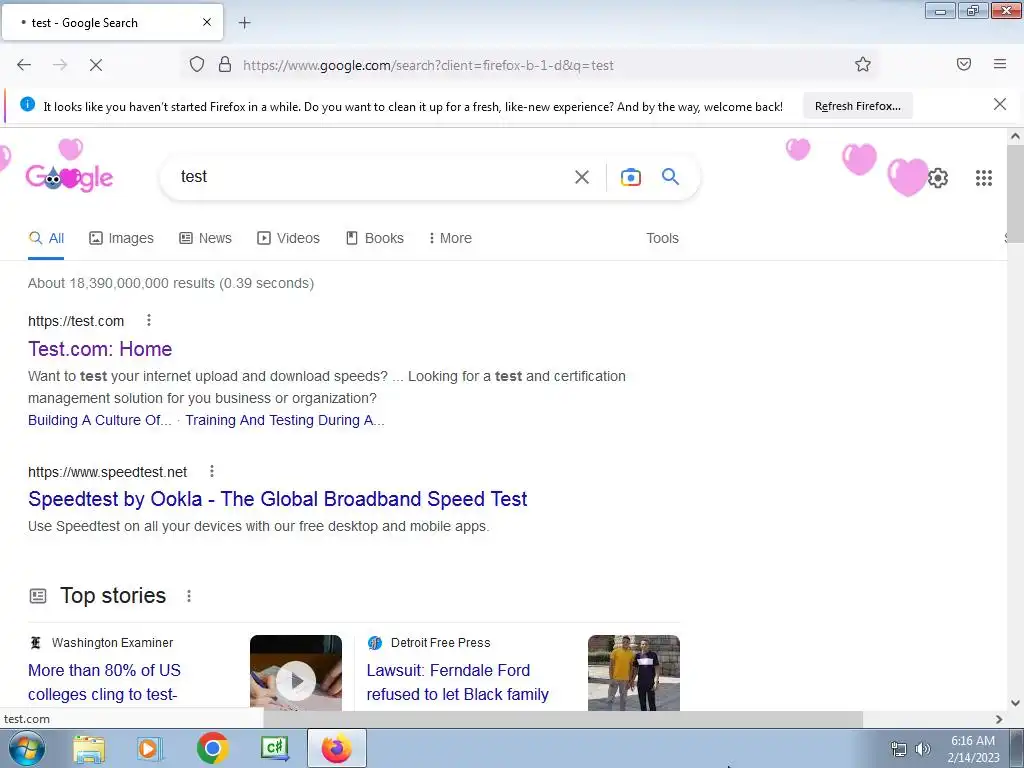The width and height of the screenshot is (1024, 768).
Task: Click the 'Washington Examiner' source label
Action: point(112,643)
